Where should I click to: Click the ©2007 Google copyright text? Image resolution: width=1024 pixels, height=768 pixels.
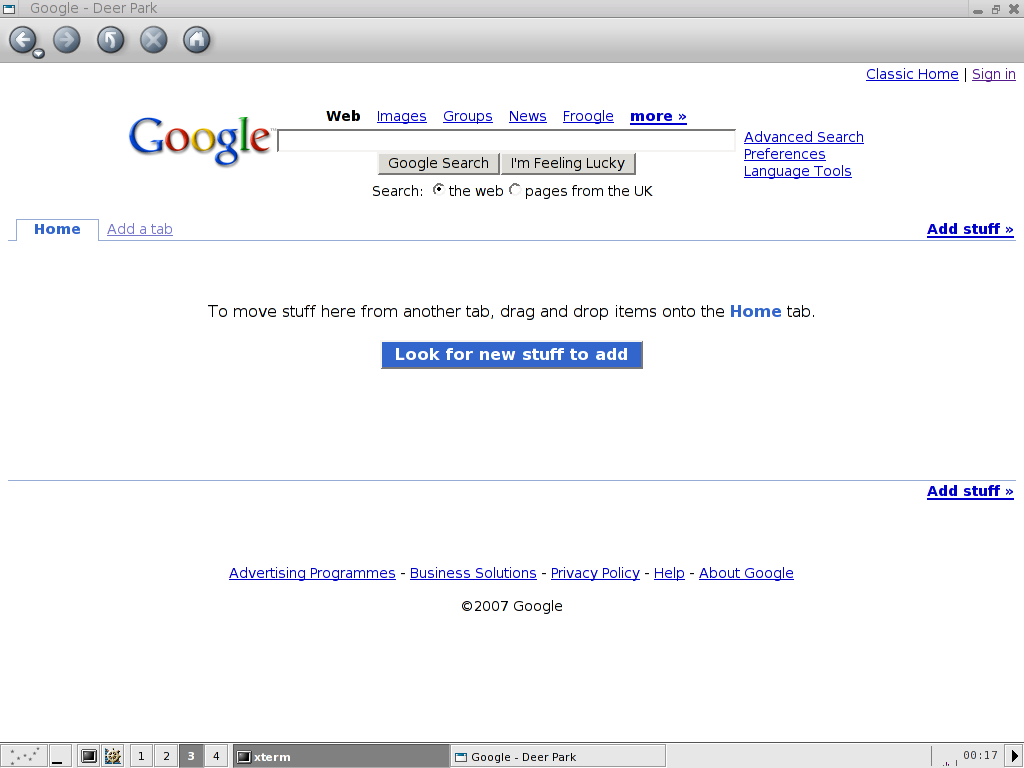tap(511, 606)
